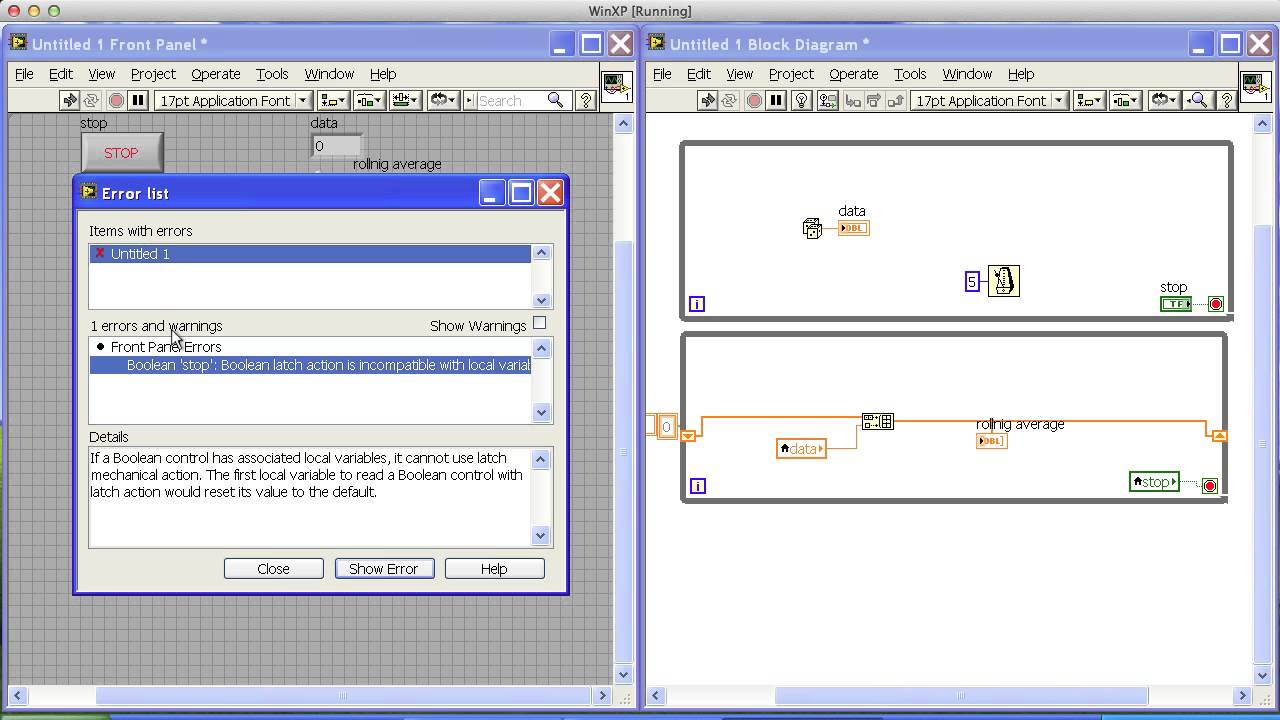Open Context Help in Block Diagram toolbar
The width and height of the screenshot is (1280, 720).
1226,100
